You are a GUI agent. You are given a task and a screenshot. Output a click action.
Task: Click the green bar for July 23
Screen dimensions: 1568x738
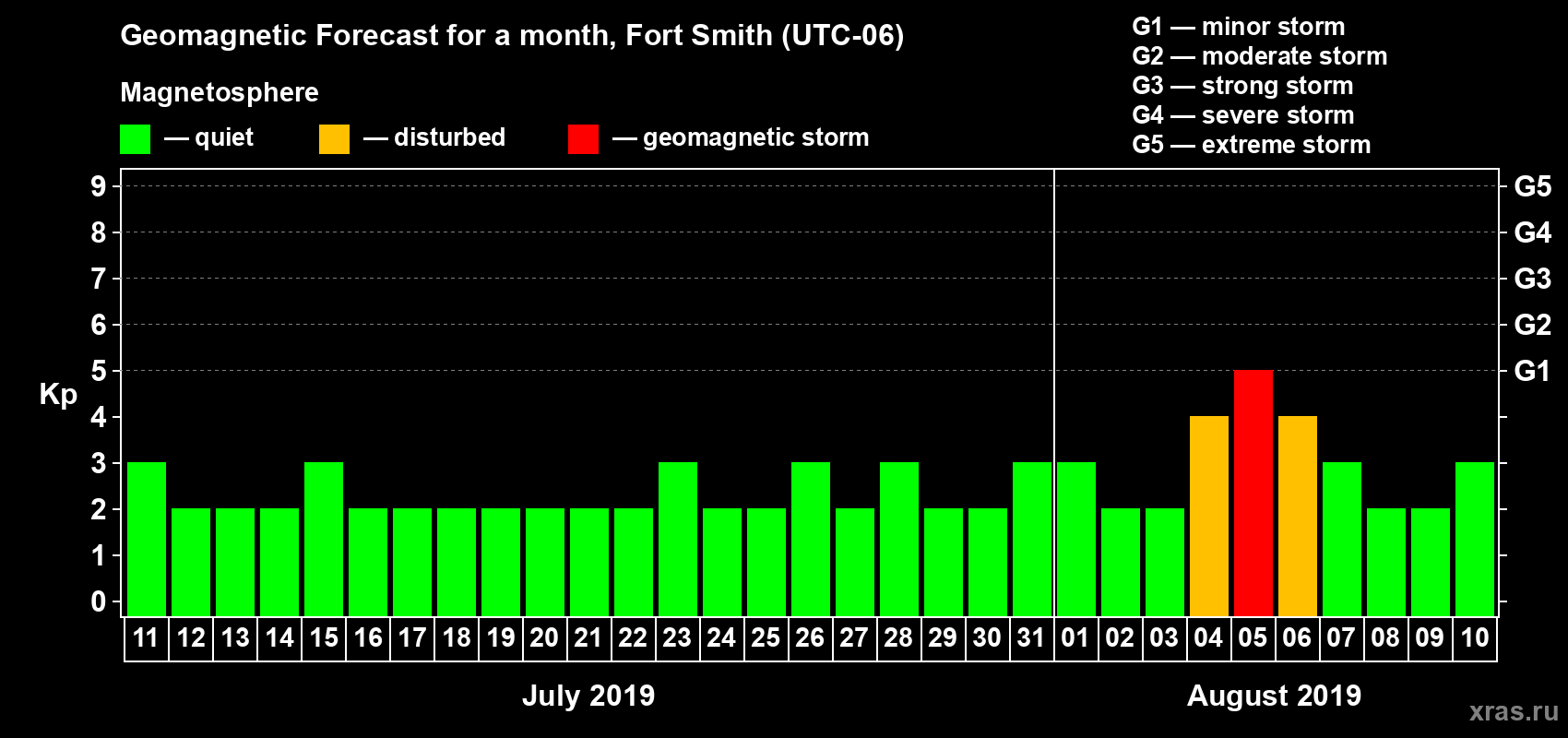point(678,540)
